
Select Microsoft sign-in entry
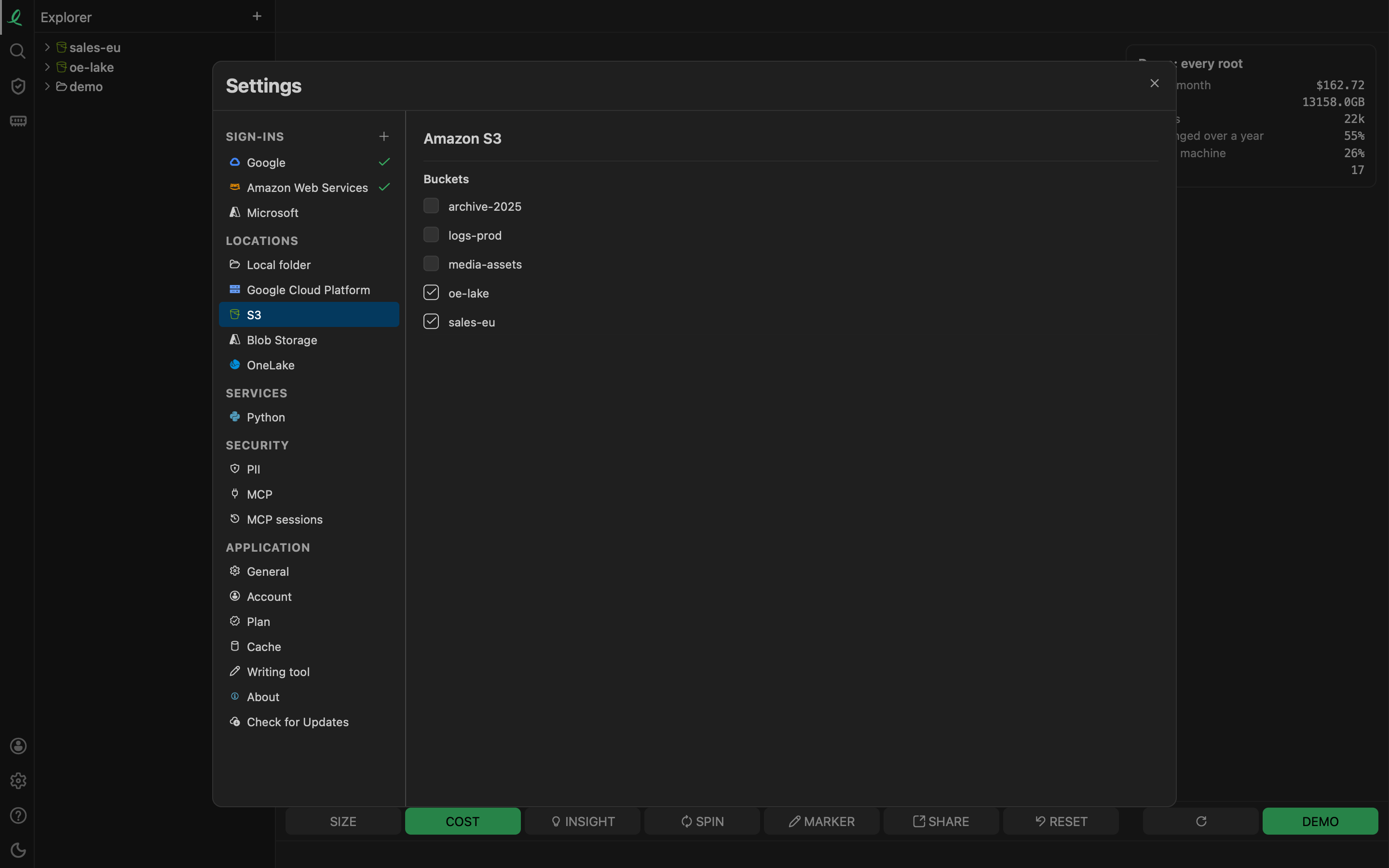pos(309,212)
